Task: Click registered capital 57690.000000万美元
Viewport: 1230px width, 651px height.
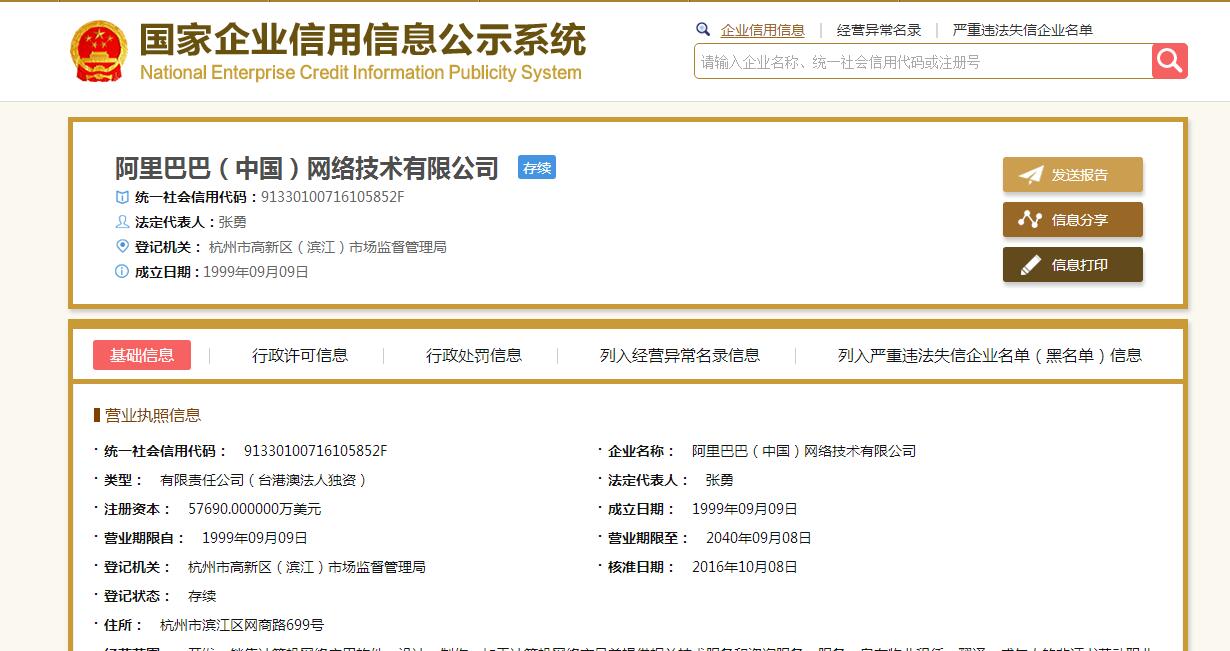Action: point(255,509)
